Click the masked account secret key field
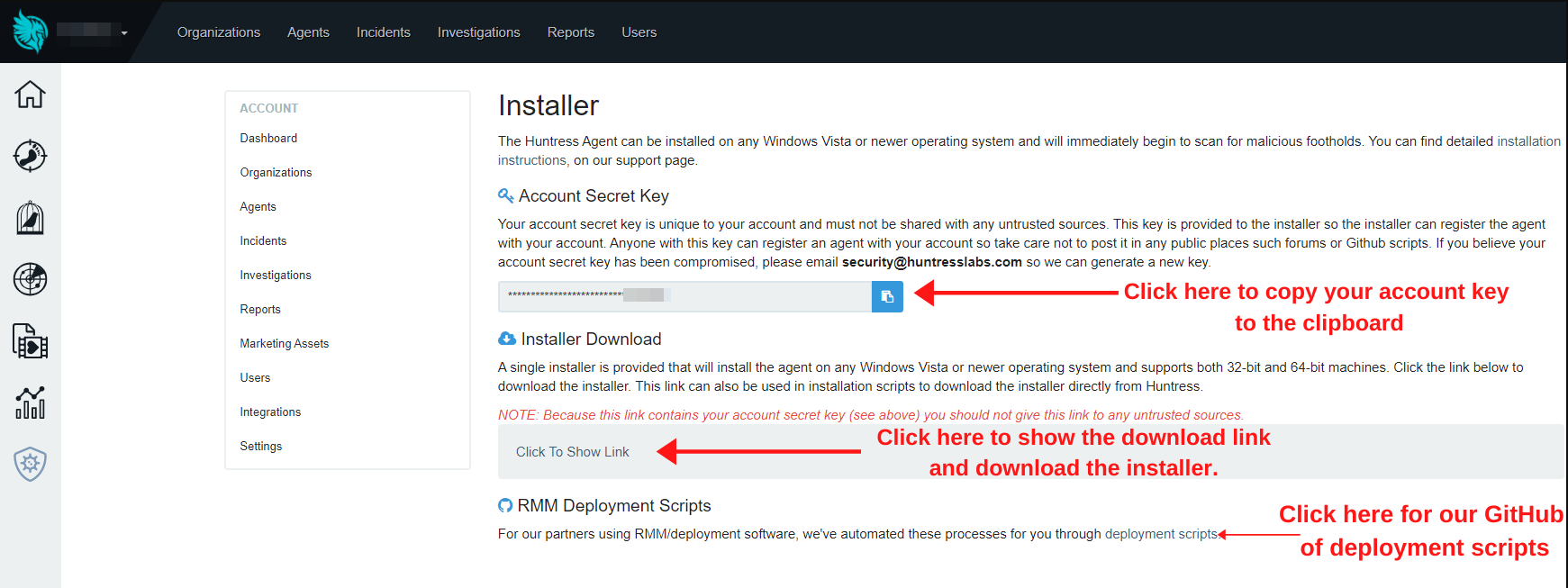The image size is (1568, 588). (x=684, y=296)
